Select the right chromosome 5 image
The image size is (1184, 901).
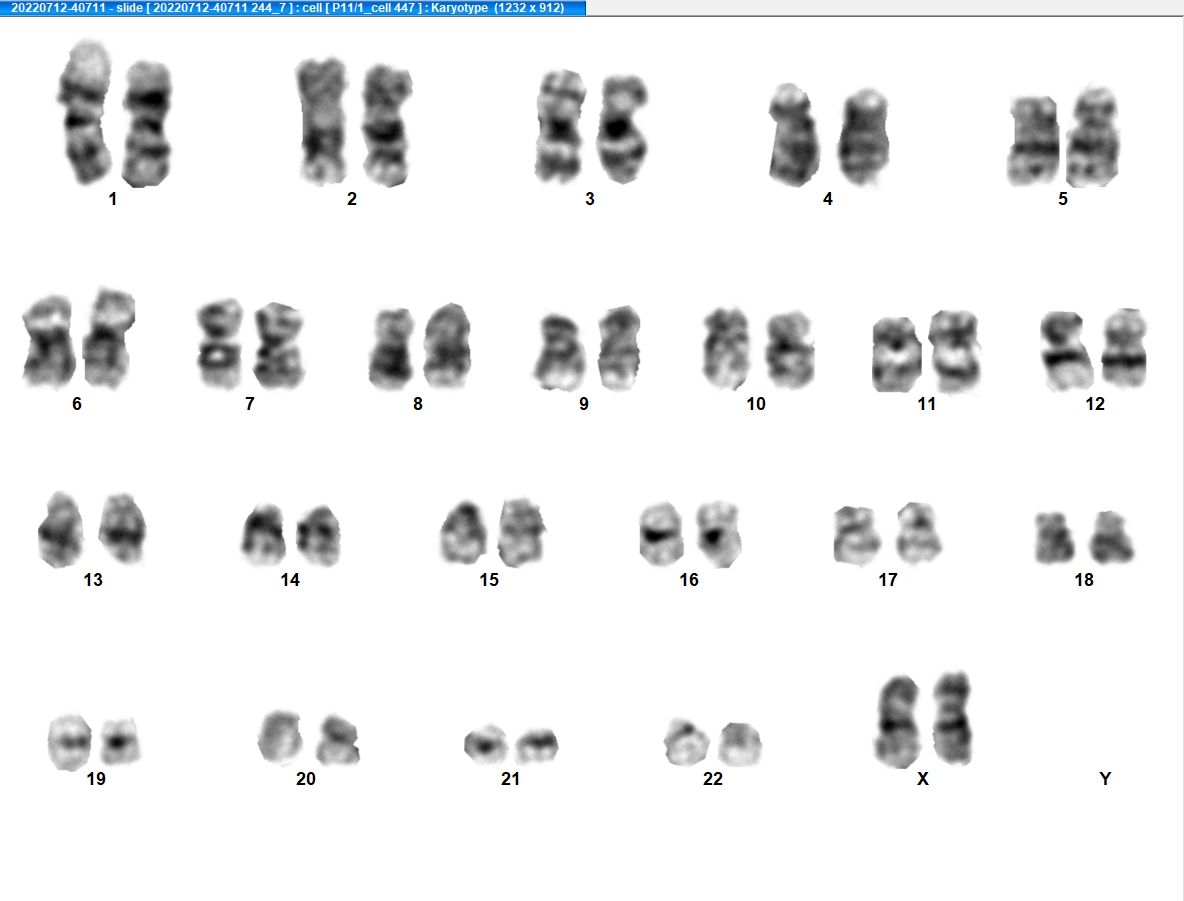tap(1093, 137)
